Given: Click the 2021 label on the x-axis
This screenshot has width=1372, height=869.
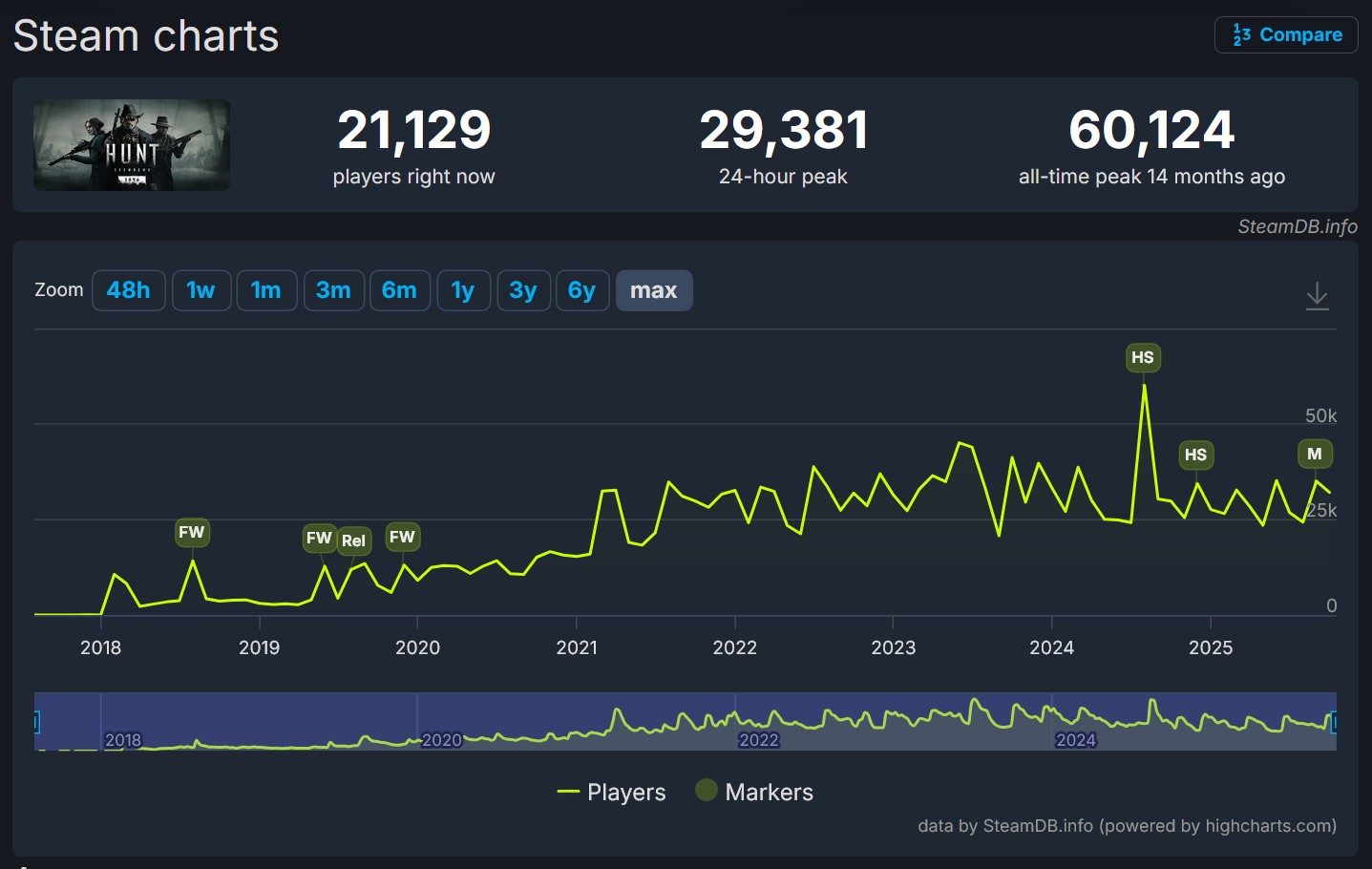Looking at the screenshot, I should pyautogui.click(x=577, y=647).
